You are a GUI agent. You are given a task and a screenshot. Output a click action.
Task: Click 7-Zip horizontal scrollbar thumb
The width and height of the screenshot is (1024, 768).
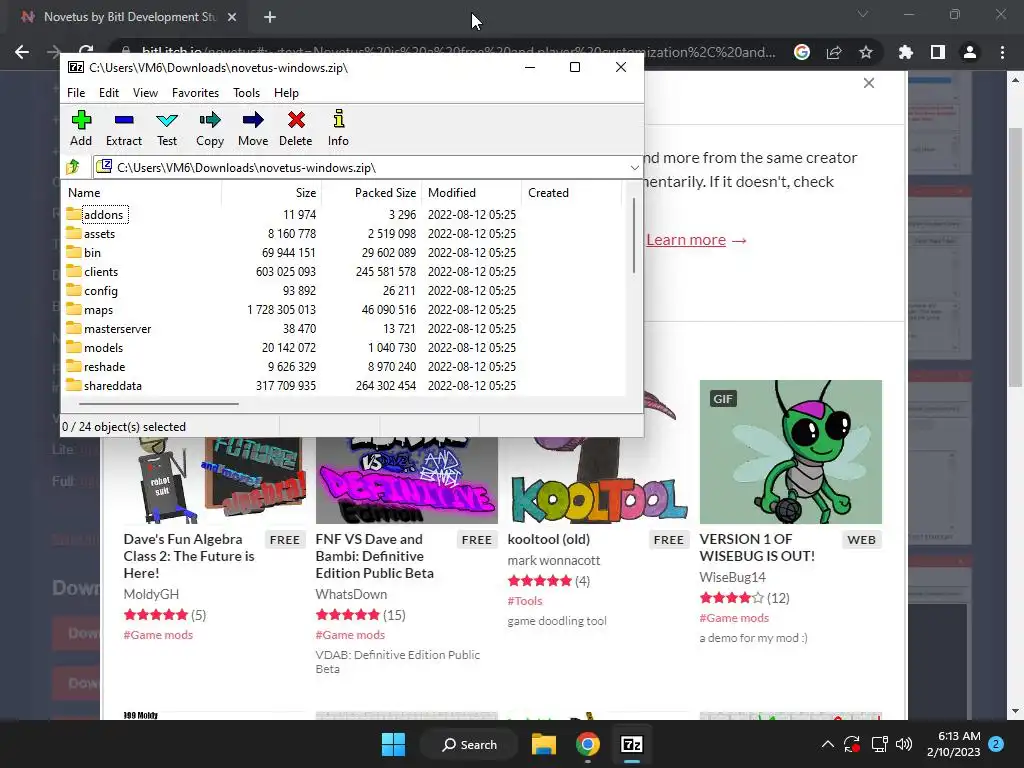click(159, 404)
